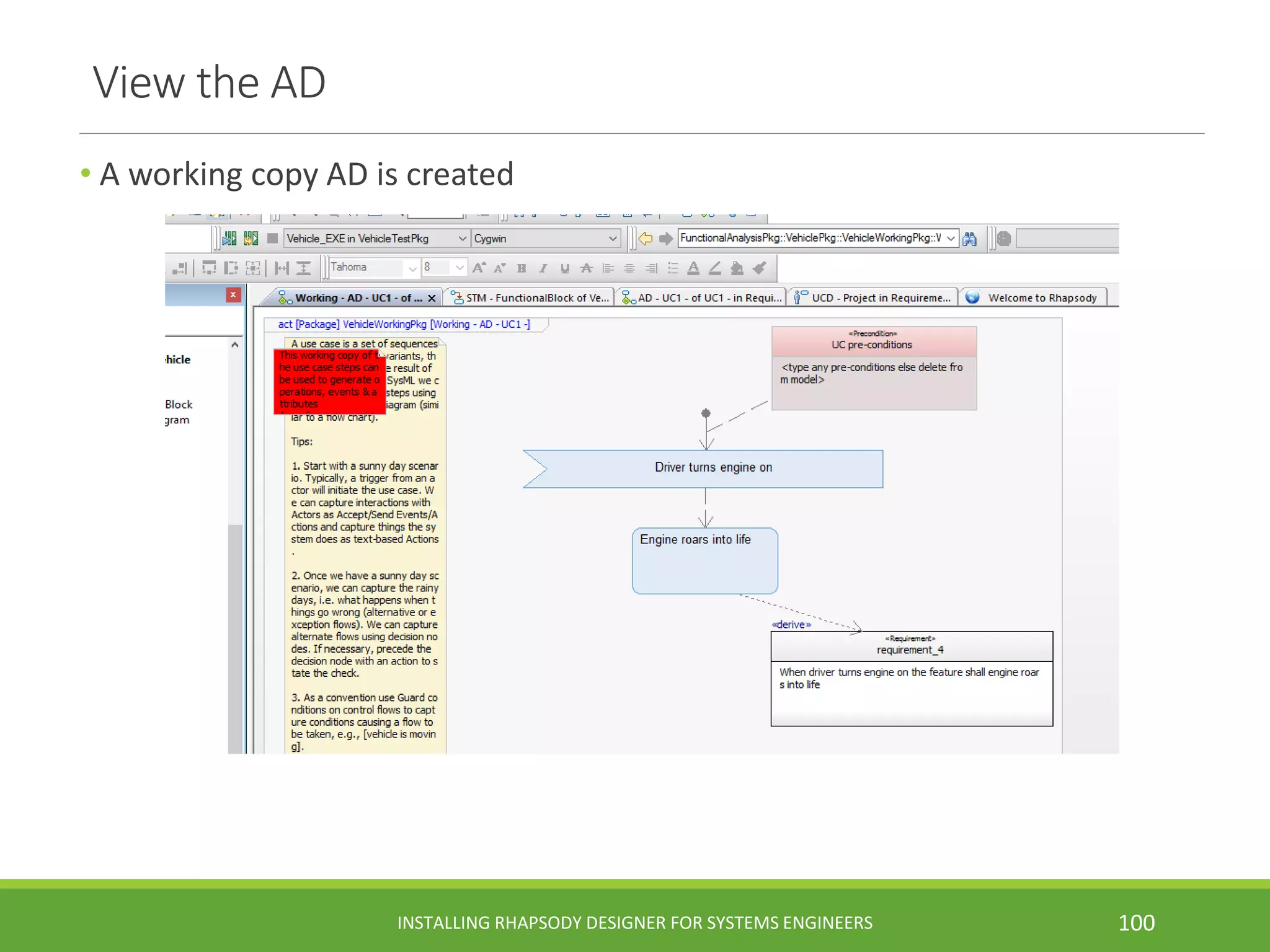Select the UC pre-conditions box

(x=874, y=368)
